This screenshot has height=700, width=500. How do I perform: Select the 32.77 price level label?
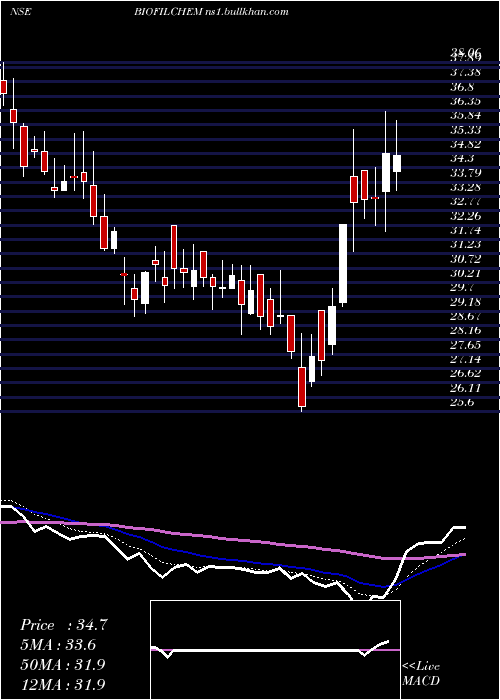point(466,201)
